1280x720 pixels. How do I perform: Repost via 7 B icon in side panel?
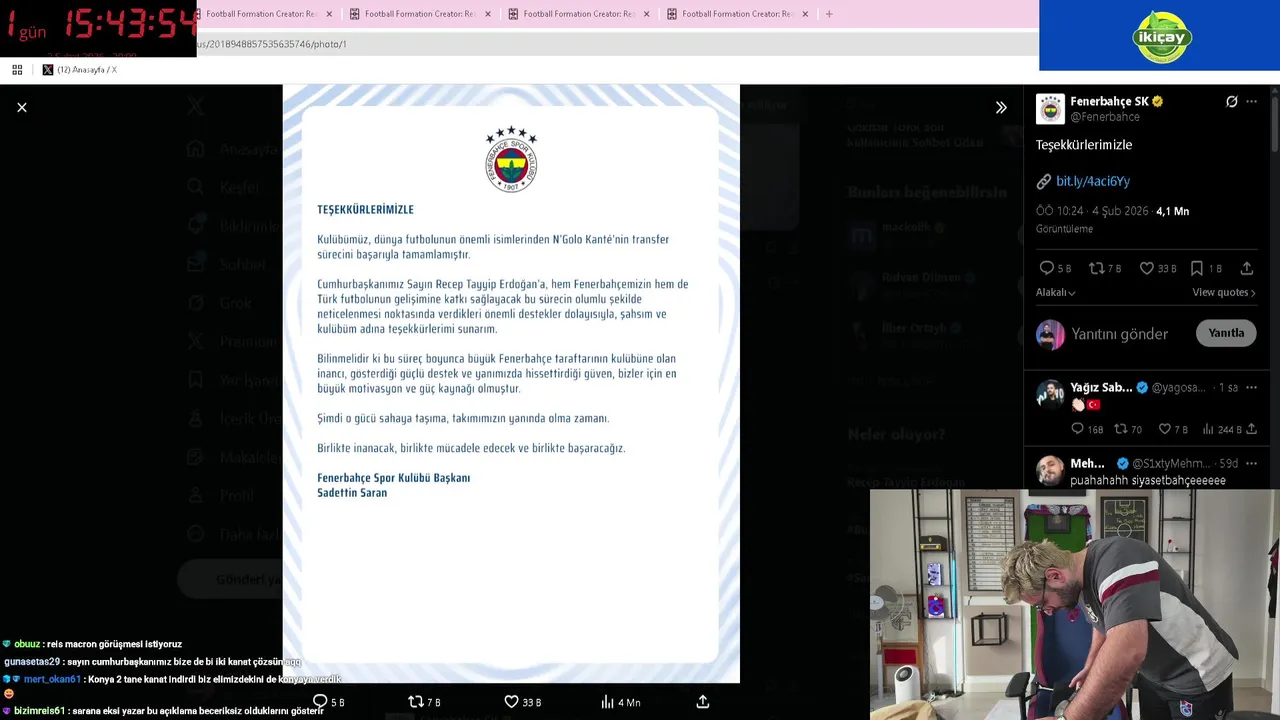pyautogui.click(x=1105, y=268)
